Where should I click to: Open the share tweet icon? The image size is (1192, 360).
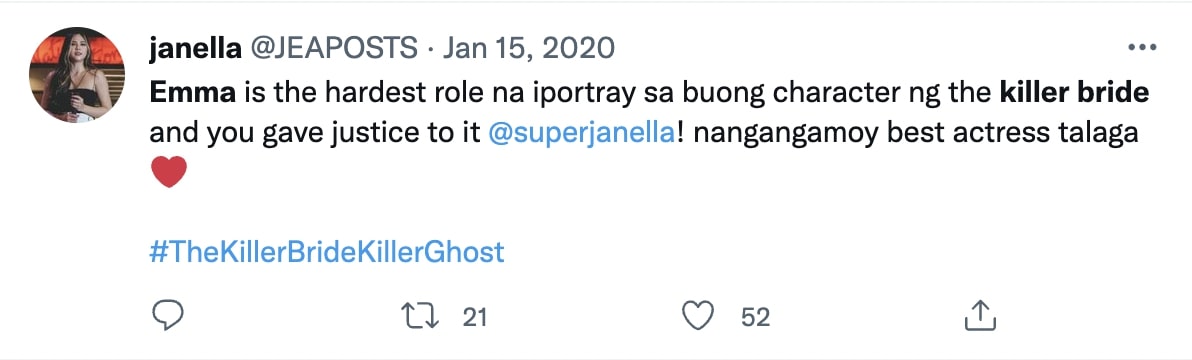pyautogui.click(x=980, y=315)
